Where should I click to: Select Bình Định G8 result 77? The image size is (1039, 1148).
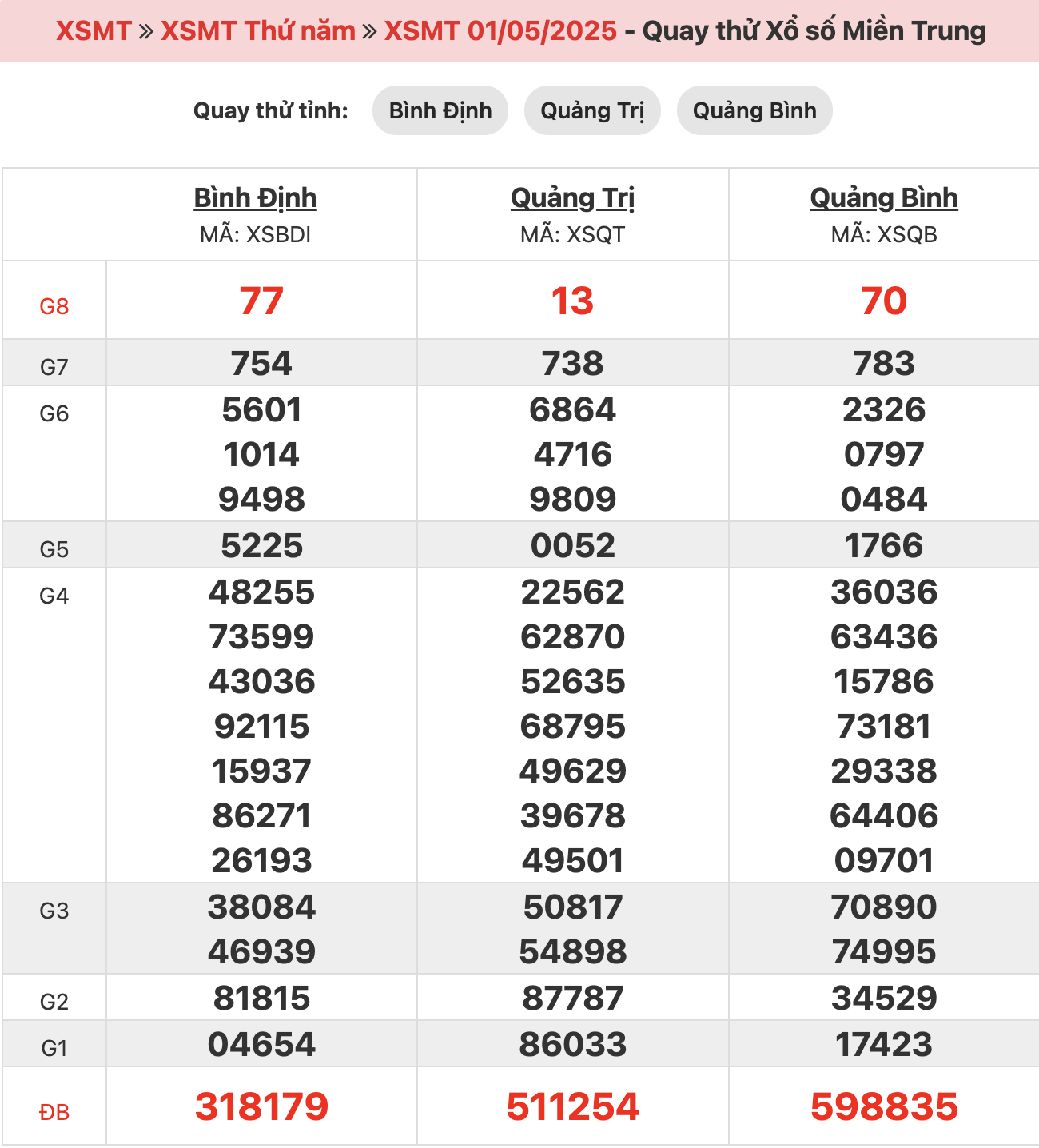(261, 301)
